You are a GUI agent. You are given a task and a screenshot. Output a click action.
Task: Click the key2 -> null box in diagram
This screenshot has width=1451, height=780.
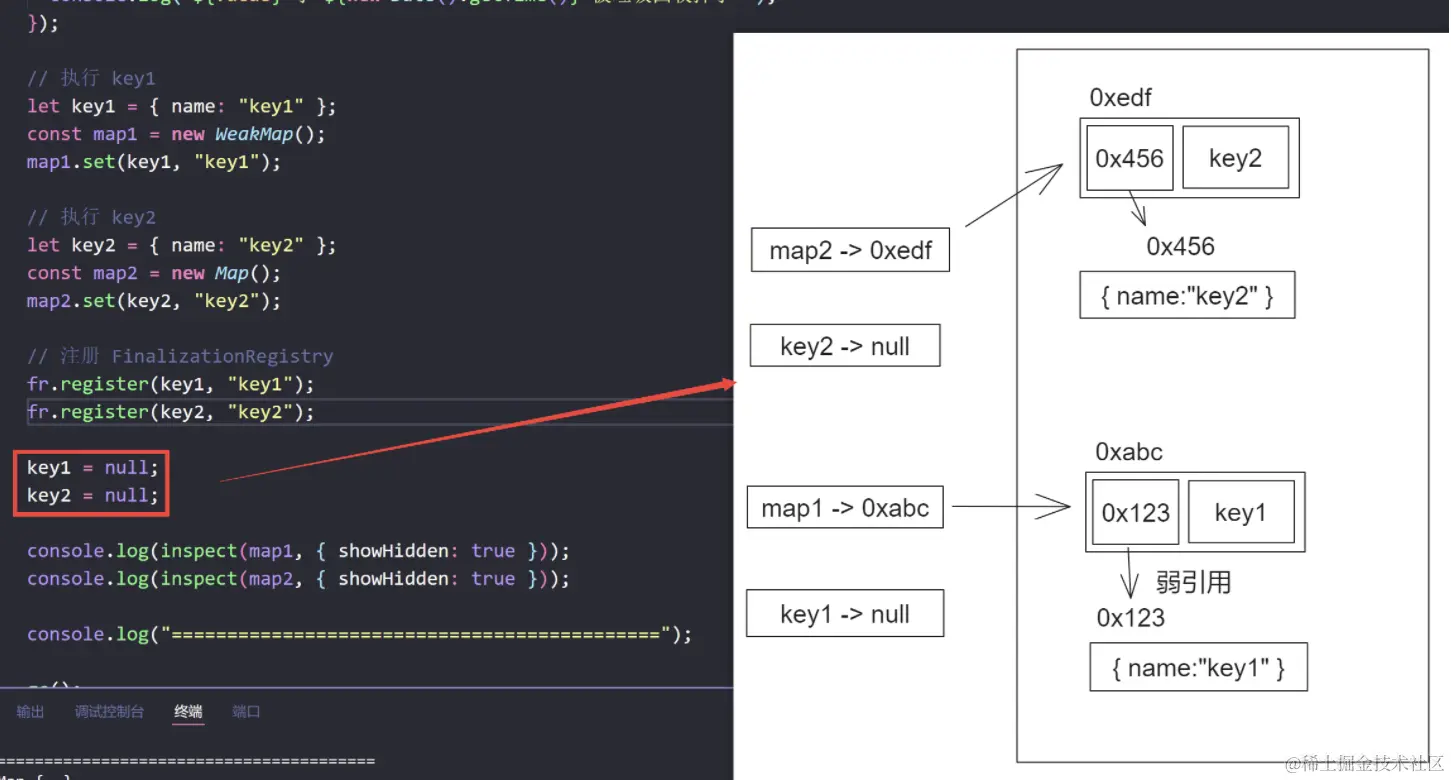pos(845,346)
